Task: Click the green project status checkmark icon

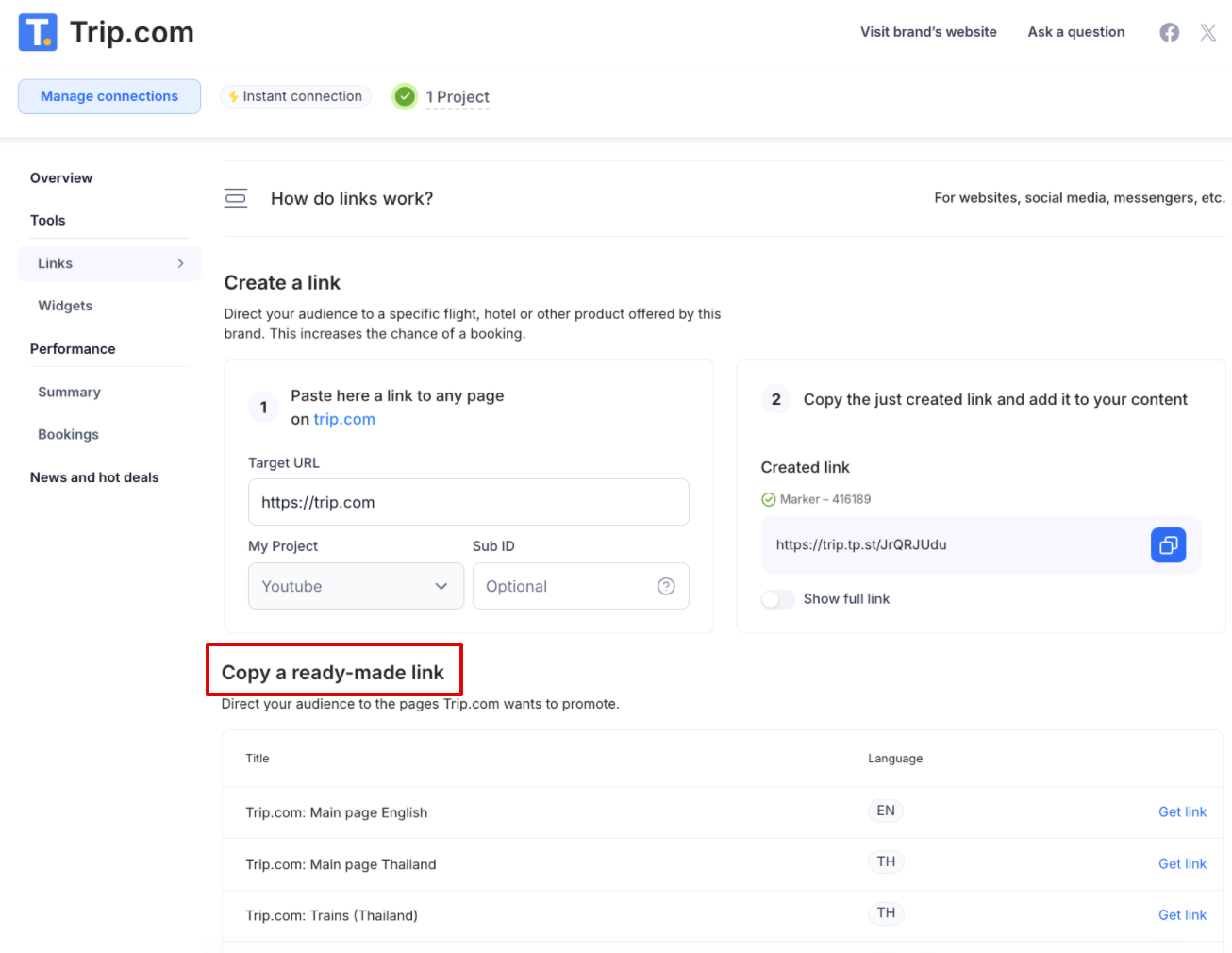Action: pos(405,96)
